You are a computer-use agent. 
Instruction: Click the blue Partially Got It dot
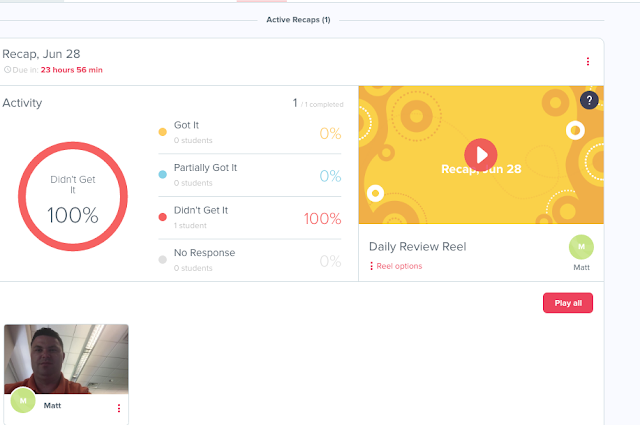[162, 174]
